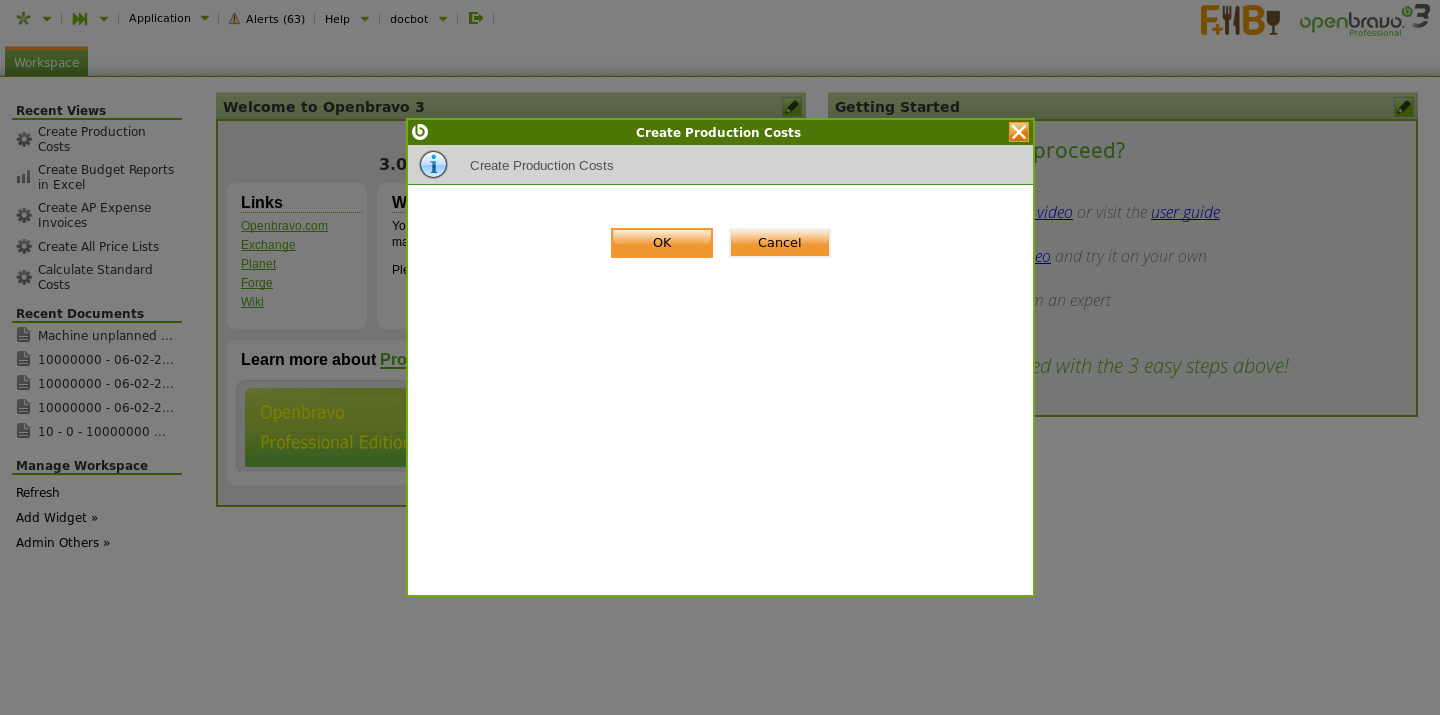
Task: Expand the Application dropdown menu
Action: coord(205,18)
